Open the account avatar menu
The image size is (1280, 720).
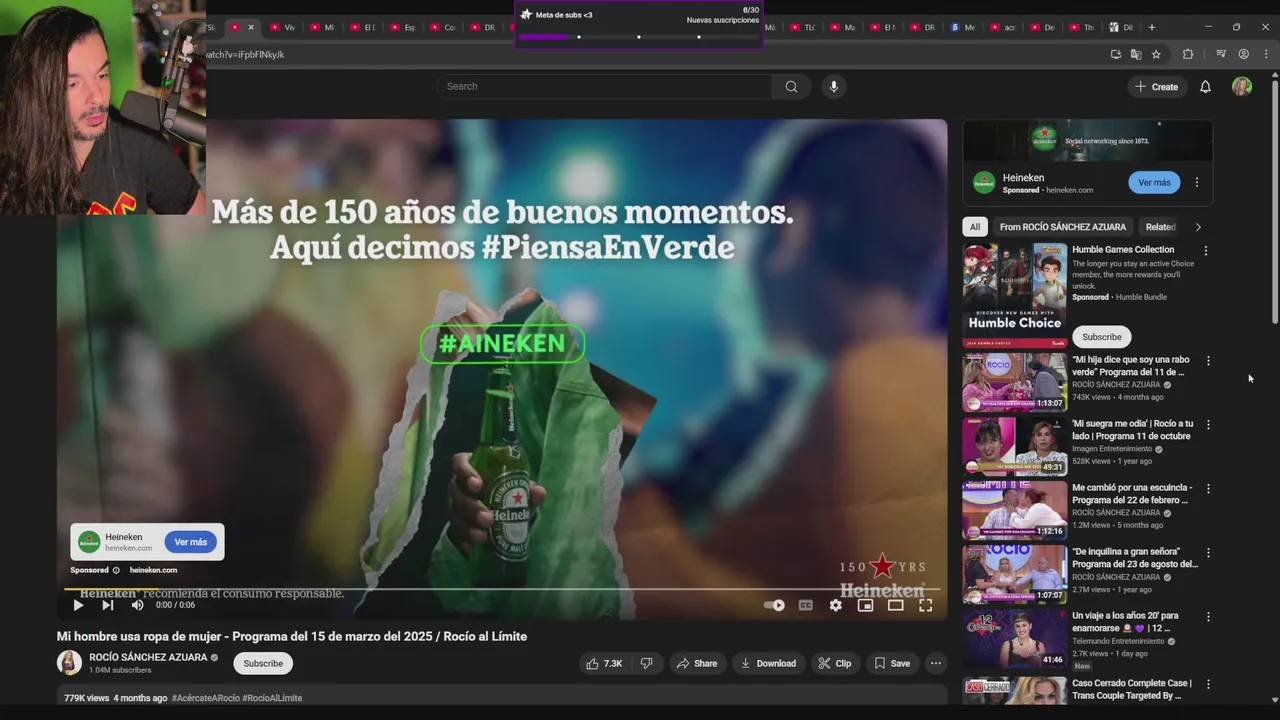1242,87
